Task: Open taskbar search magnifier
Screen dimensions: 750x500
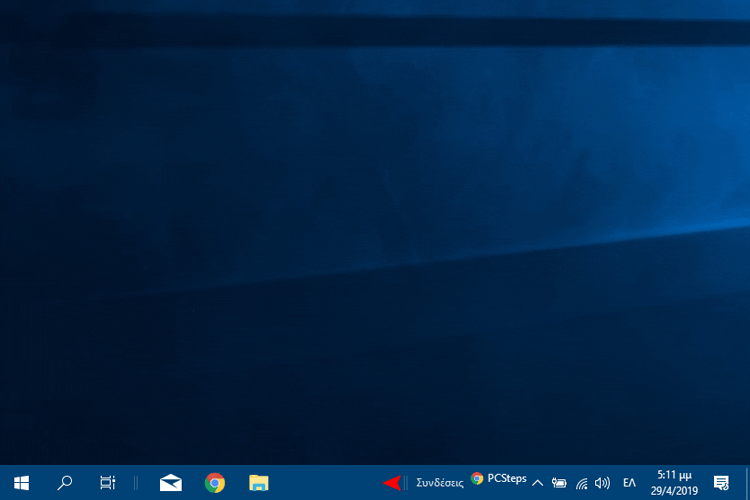Action: click(x=65, y=483)
